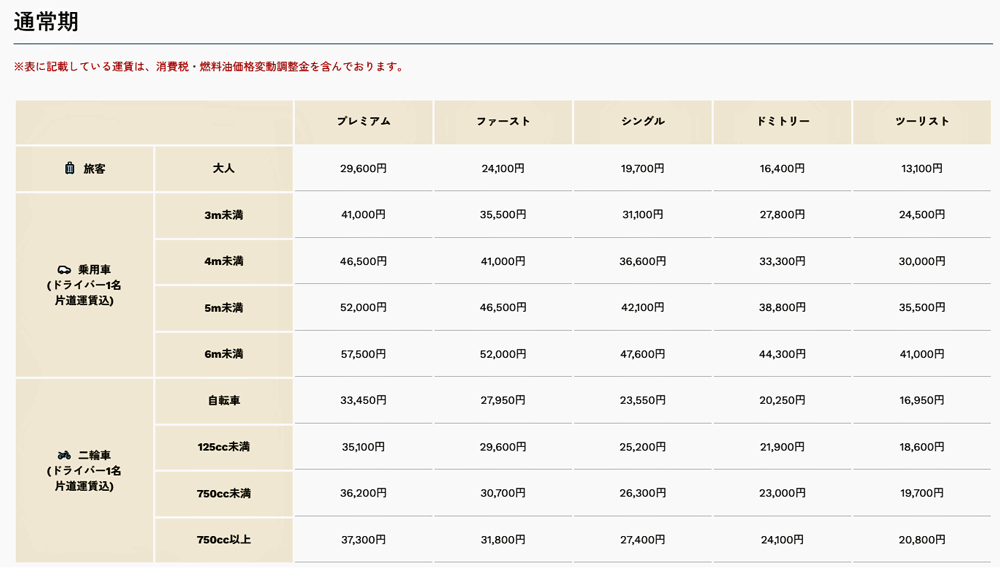Click the 125cc未満 row label
The width and height of the screenshot is (1000, 573).
tap(224, 447)
